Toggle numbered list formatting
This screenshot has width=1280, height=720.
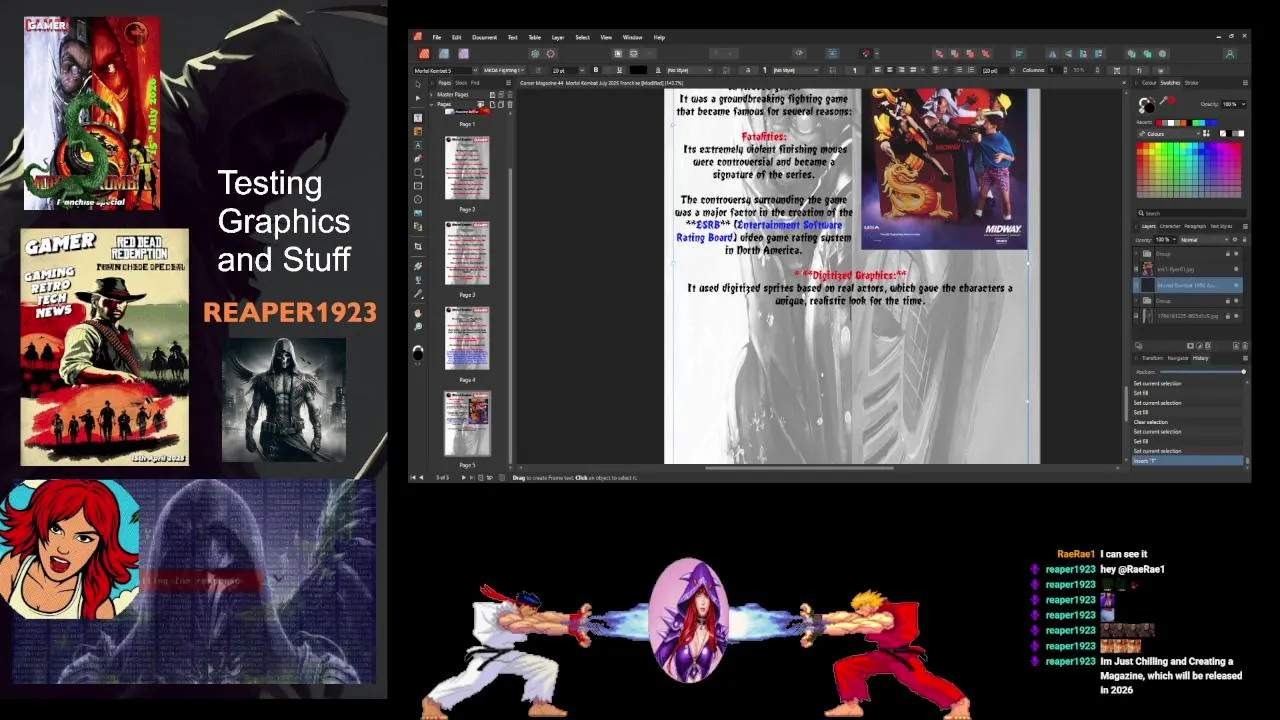(971, 70)
